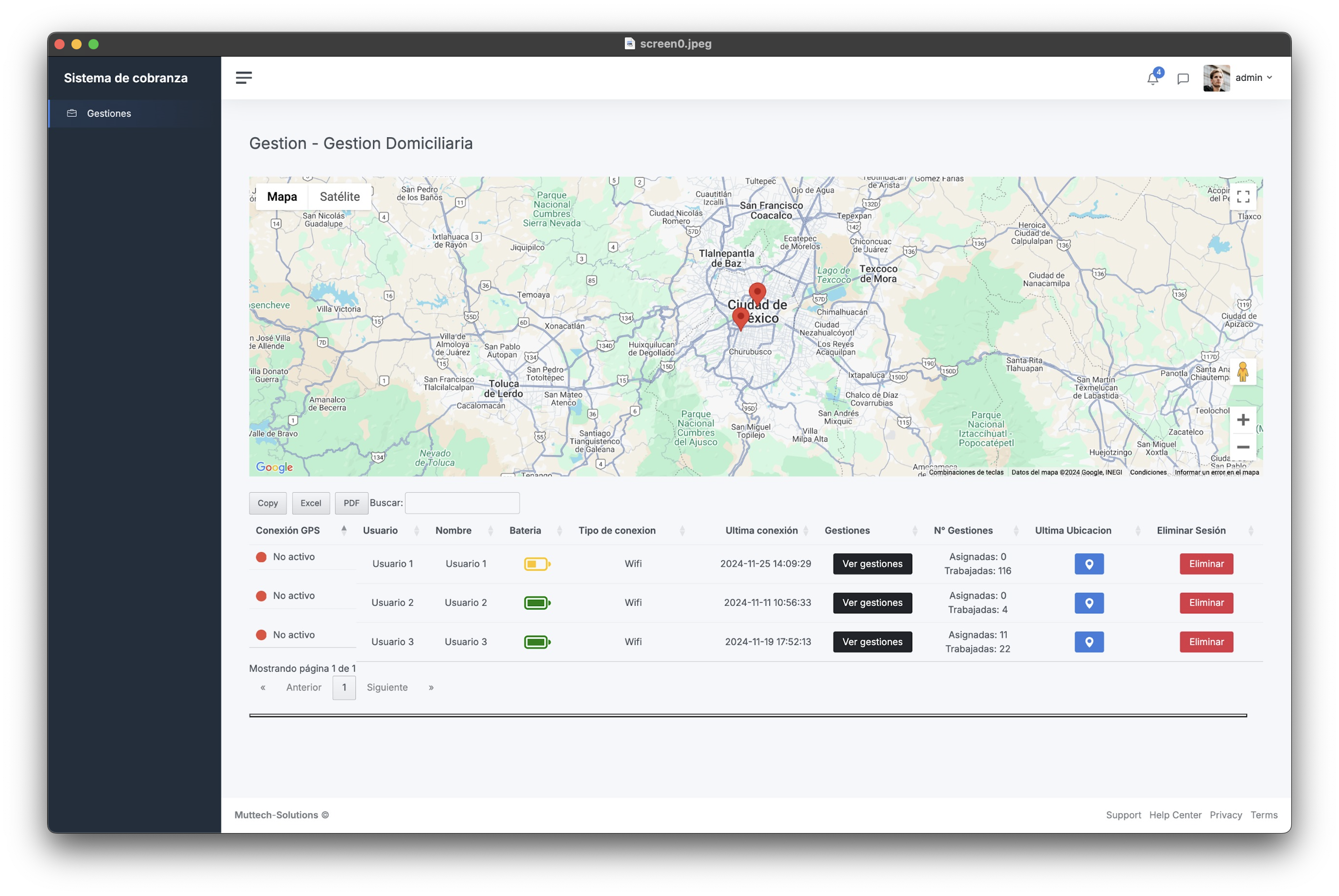Viewport: 1339px width, 896px height.
Task: Show last location pin for Usuario 1
Action: click(x=1089, y=564)
